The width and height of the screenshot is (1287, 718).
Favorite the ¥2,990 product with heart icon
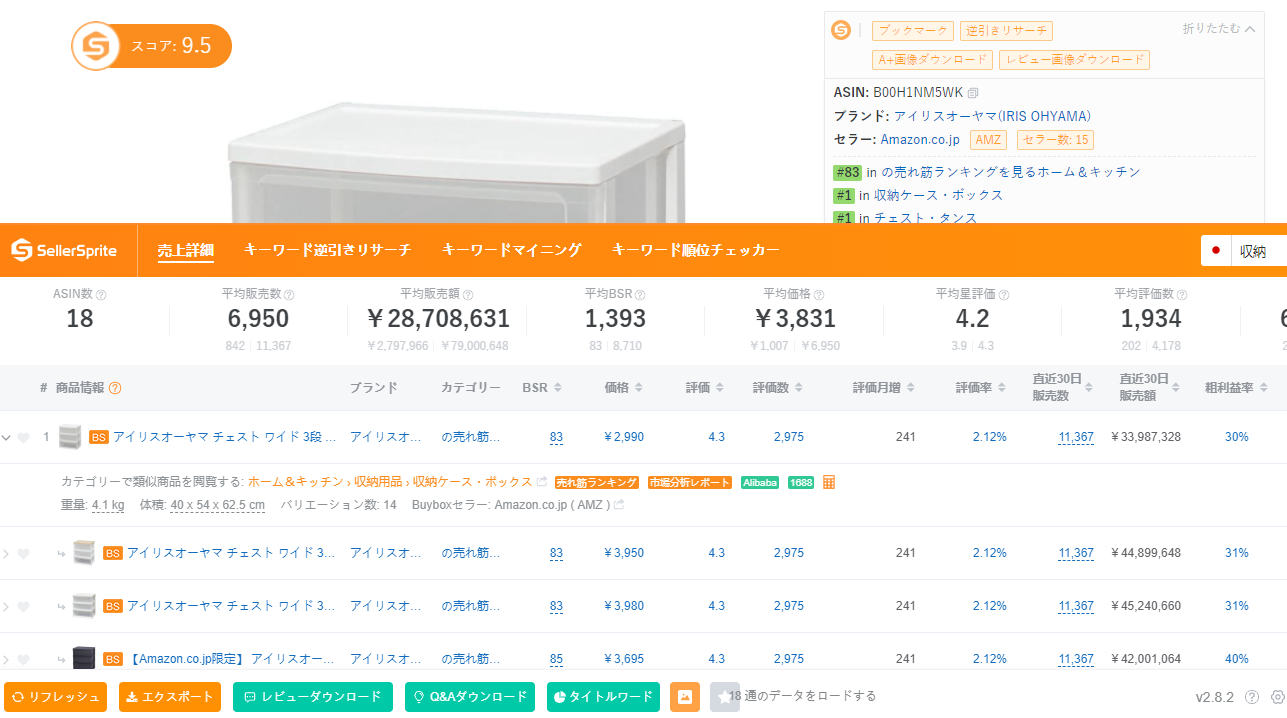click(23, 437)
